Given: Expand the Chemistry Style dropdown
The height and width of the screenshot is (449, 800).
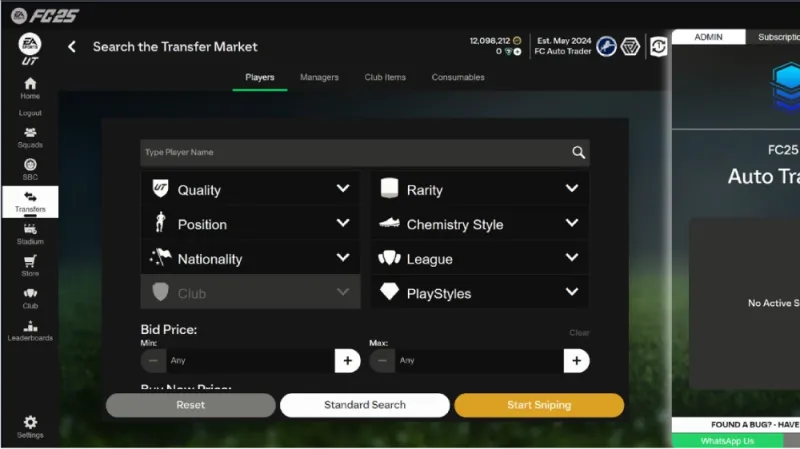Looking at the screenshot, I should (480, 224).
